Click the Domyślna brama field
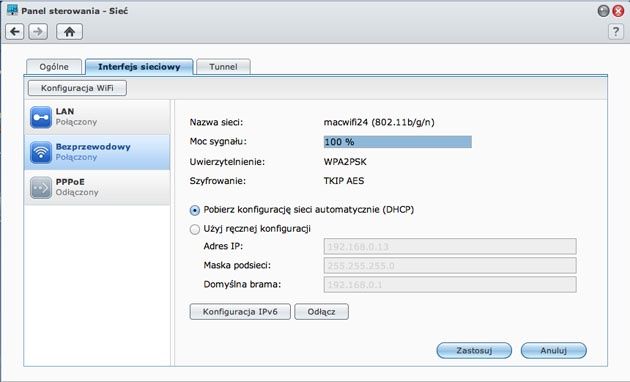This screenshot has width=630, height=382. click(x=450, y=284)
